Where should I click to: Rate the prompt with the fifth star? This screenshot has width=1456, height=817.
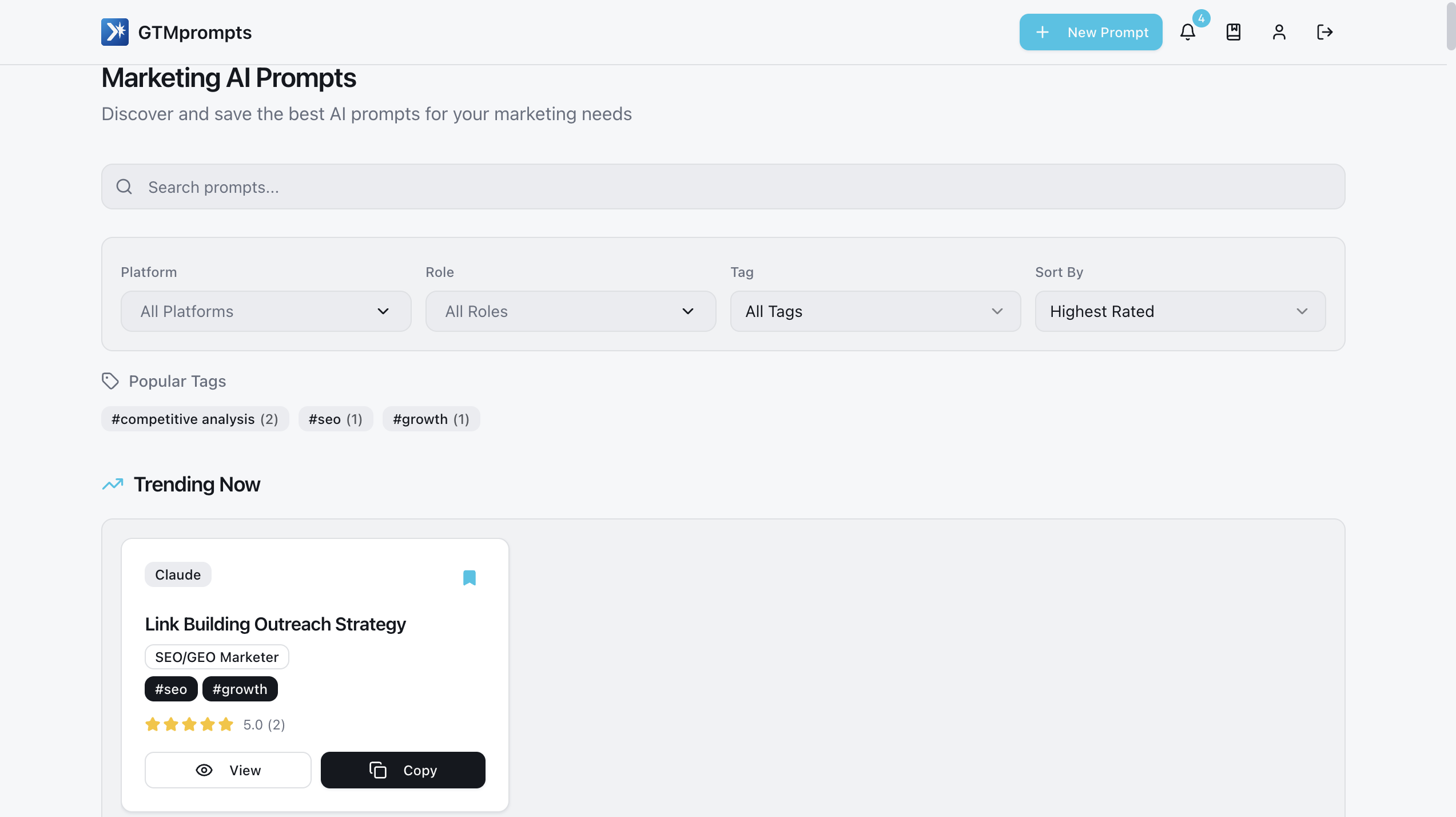click(226, 724)
